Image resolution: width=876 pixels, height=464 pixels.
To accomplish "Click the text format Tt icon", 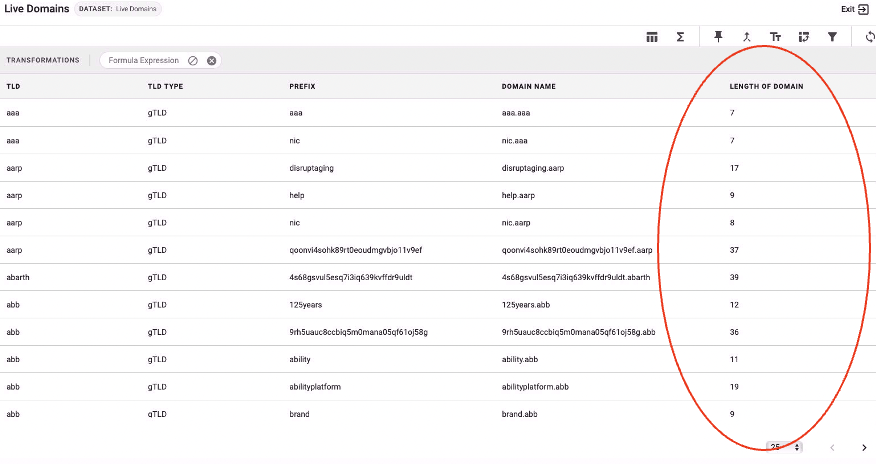I will [x=775, y=37].
